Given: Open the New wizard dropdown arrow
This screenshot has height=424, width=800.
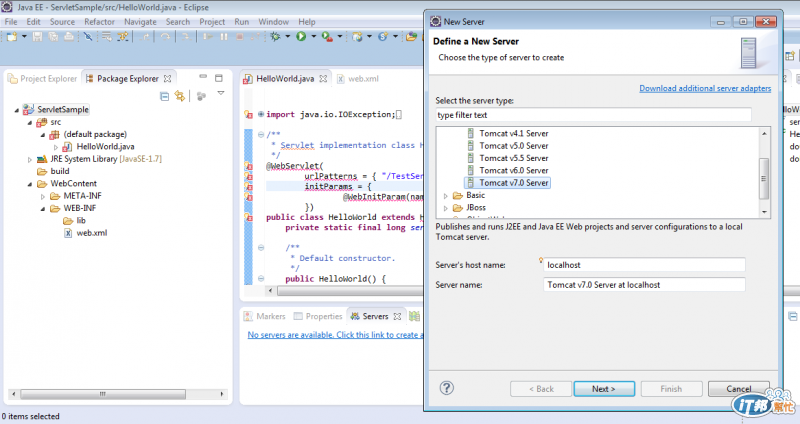Looking at the screenshot, I should pyautogui.click(x=23, y=37).
